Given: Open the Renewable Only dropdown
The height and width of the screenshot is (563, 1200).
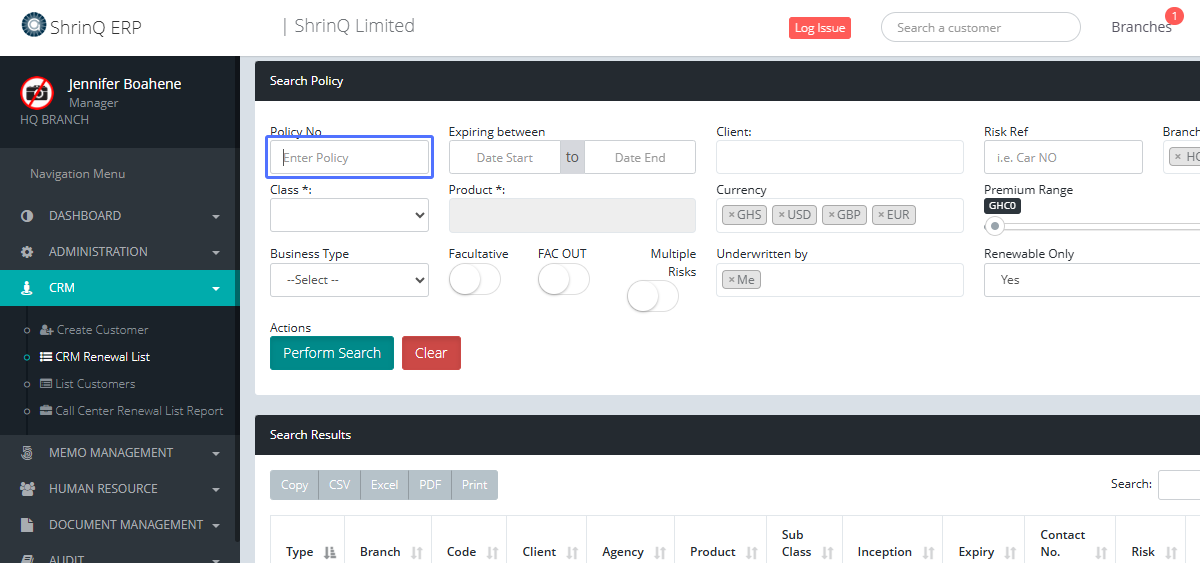Looking at the screenshot, I should 1090,280.
